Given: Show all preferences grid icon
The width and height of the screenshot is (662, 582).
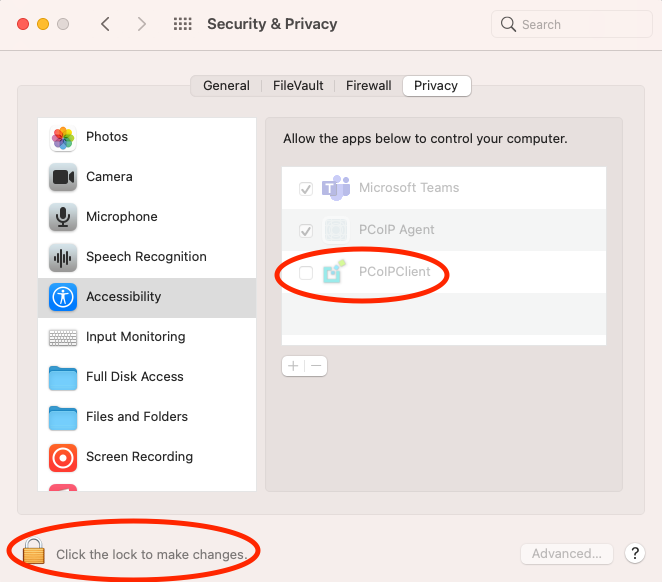Looking at the screenshot, I should (183, 24).
